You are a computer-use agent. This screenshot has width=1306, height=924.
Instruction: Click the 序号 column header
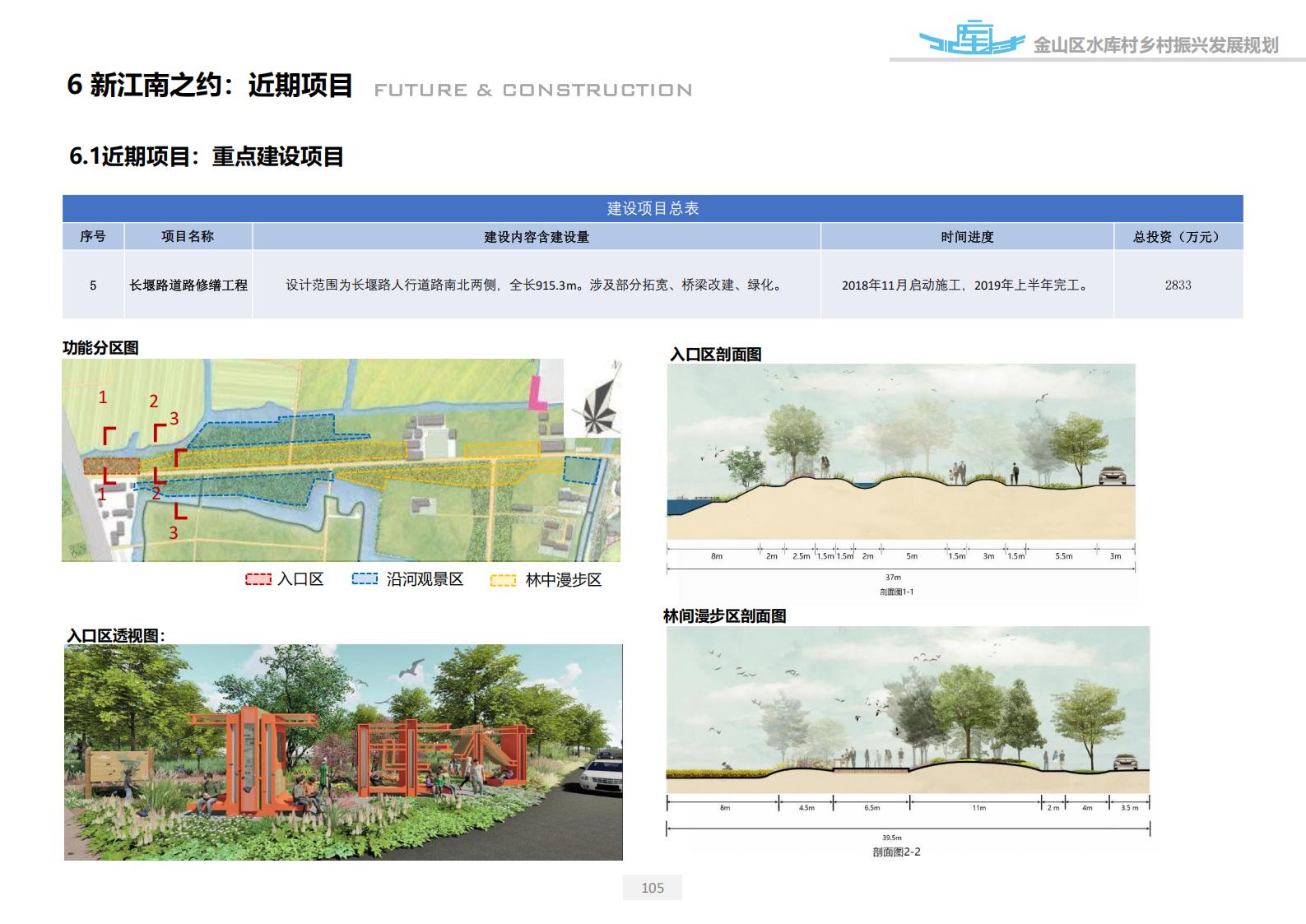(93, 236)
